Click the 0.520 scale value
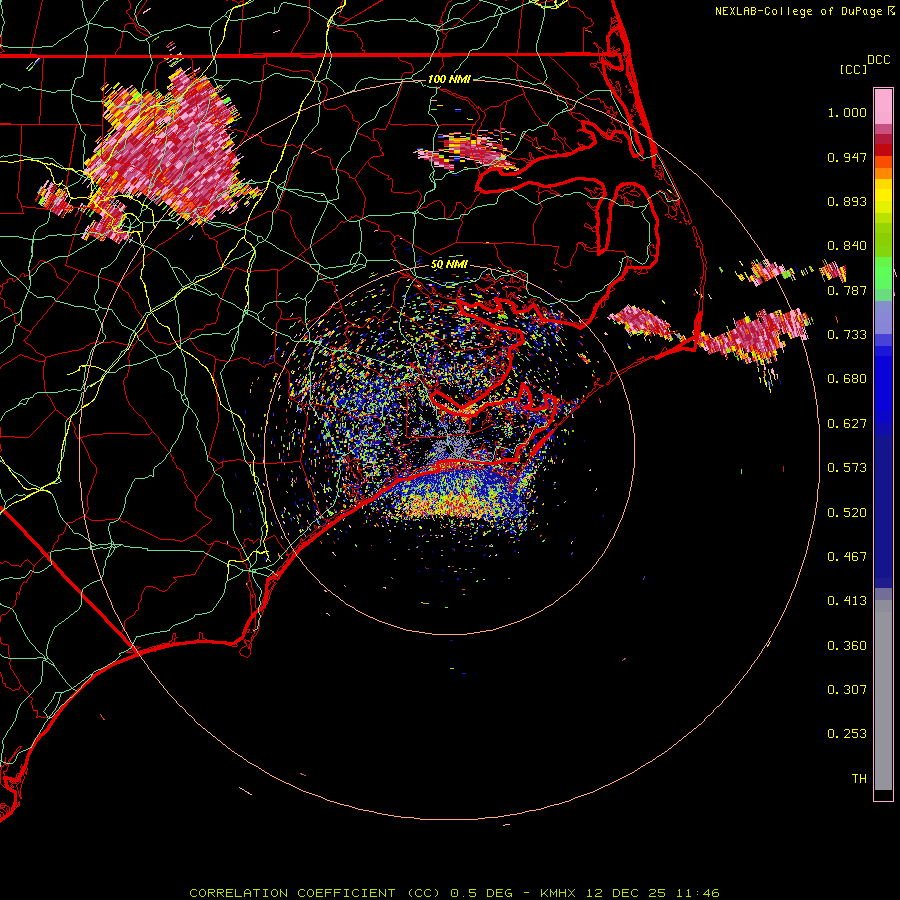The width and height of the screenshot is (900, 900). pyautogui.click(x=847, y=513)
